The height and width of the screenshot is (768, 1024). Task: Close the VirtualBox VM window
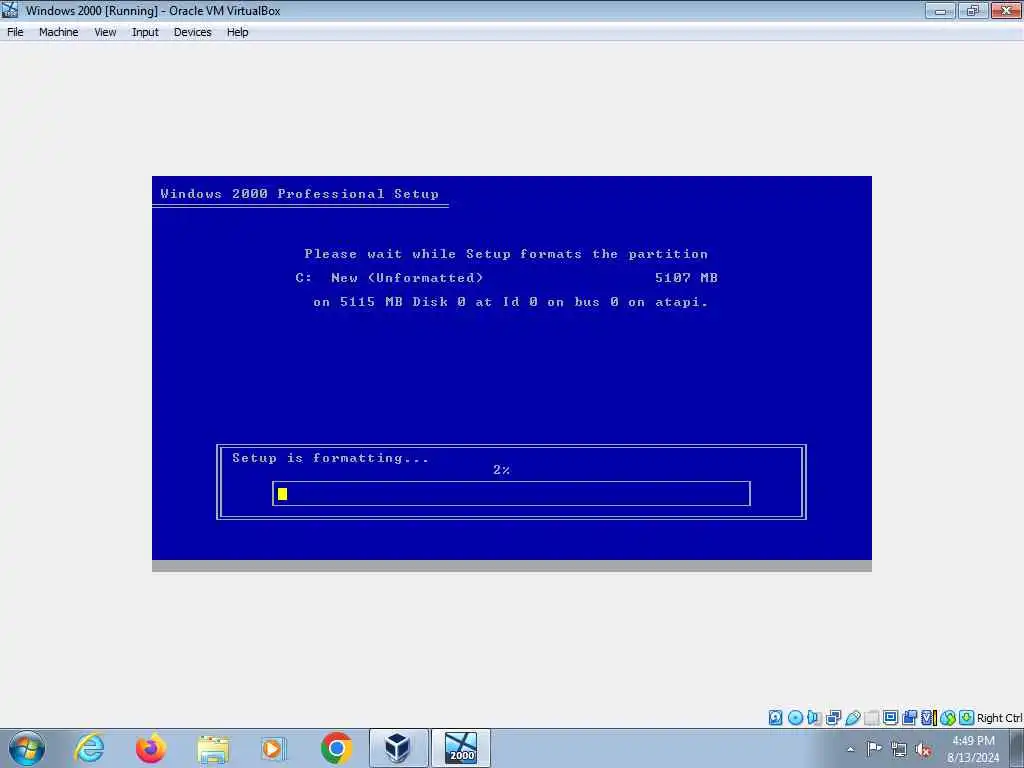[1006, 10]
